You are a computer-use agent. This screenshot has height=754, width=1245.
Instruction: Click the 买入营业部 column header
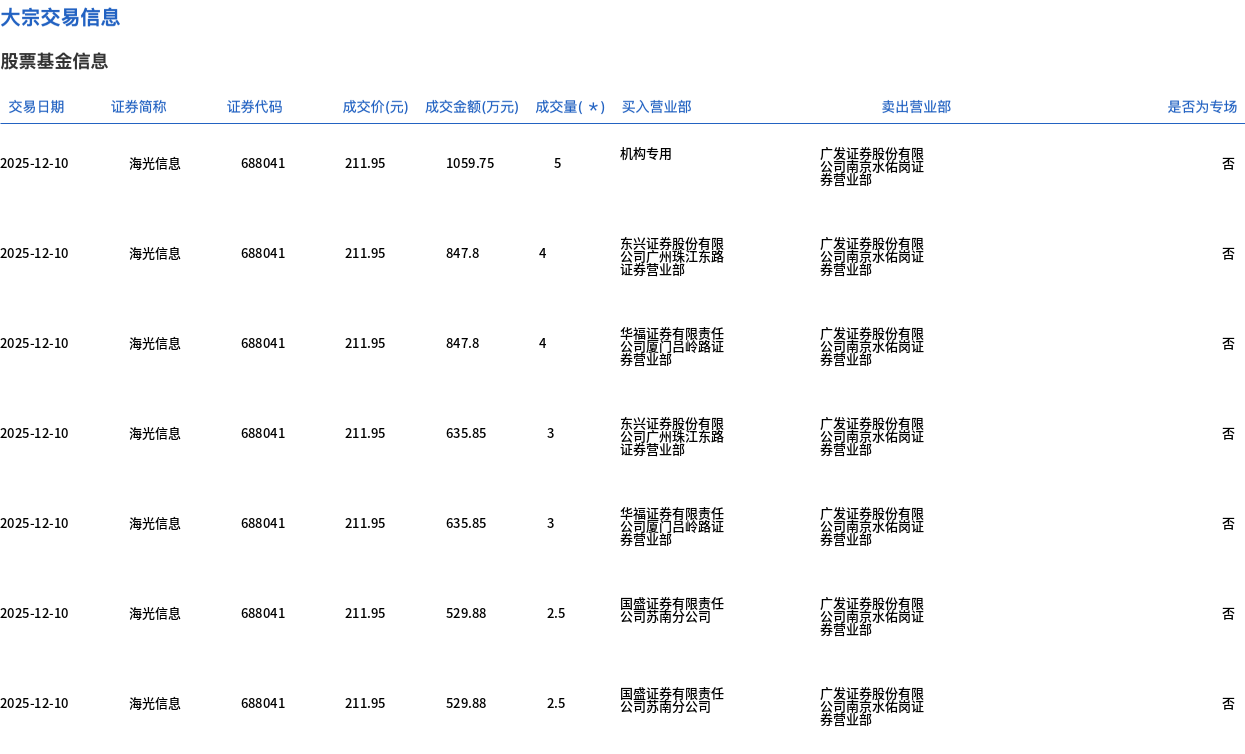[x=656, y=107]
